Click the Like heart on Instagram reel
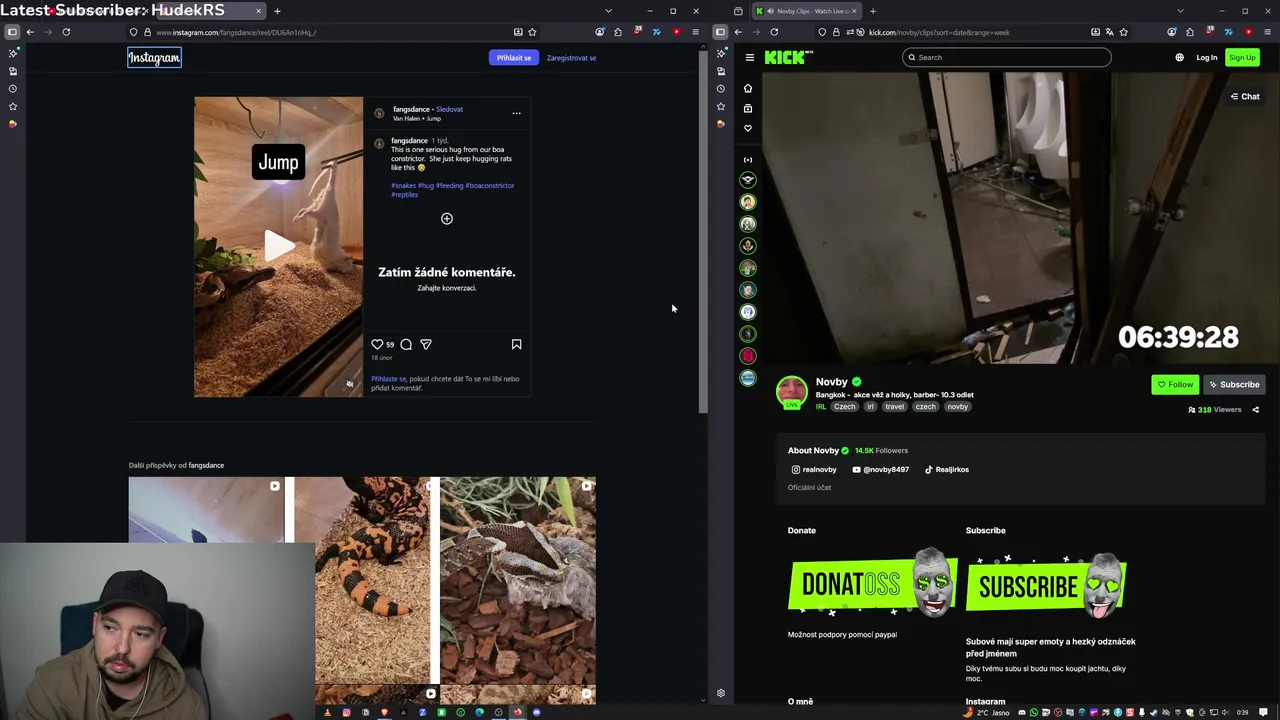The image size is (1280, 720). 377,344
